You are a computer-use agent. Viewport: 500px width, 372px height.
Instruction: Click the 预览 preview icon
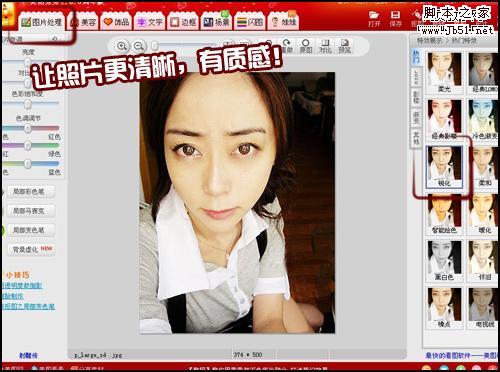pyautogui.click(x=344, y=46)
